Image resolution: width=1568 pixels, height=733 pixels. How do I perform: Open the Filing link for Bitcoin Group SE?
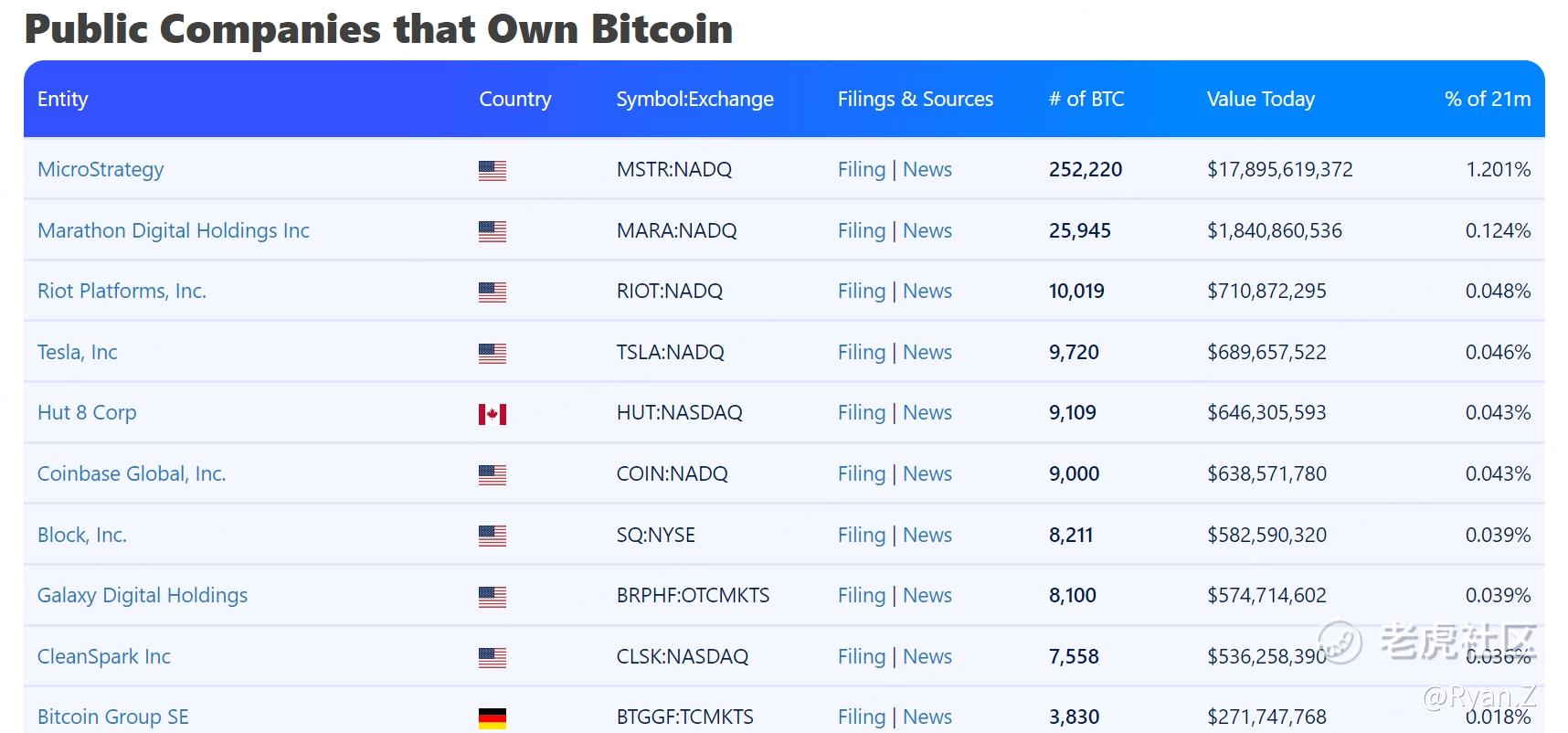point(860,717)
